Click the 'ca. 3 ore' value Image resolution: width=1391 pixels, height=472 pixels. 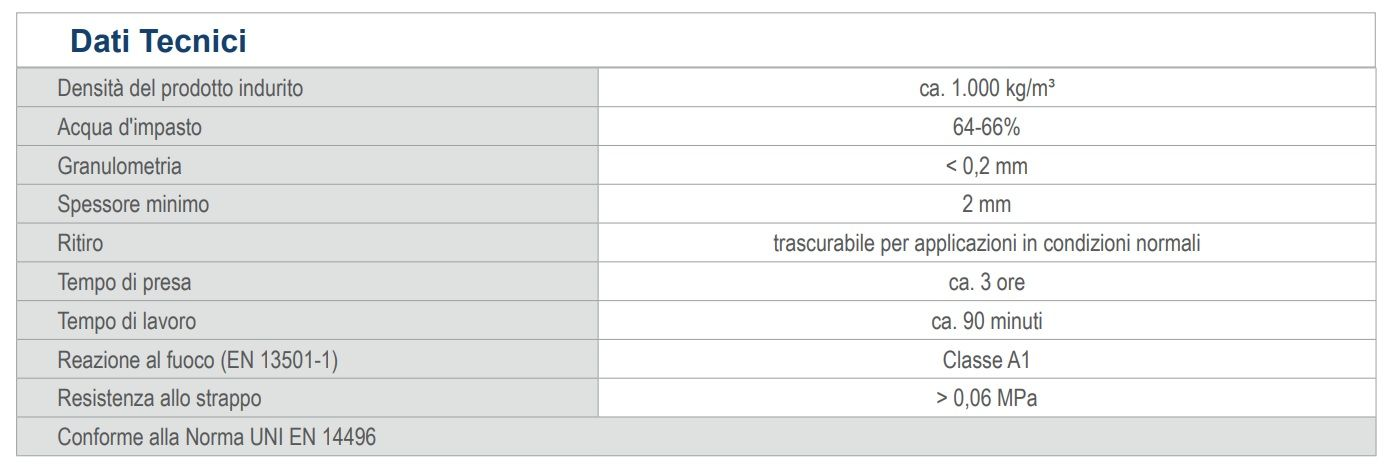986,282
